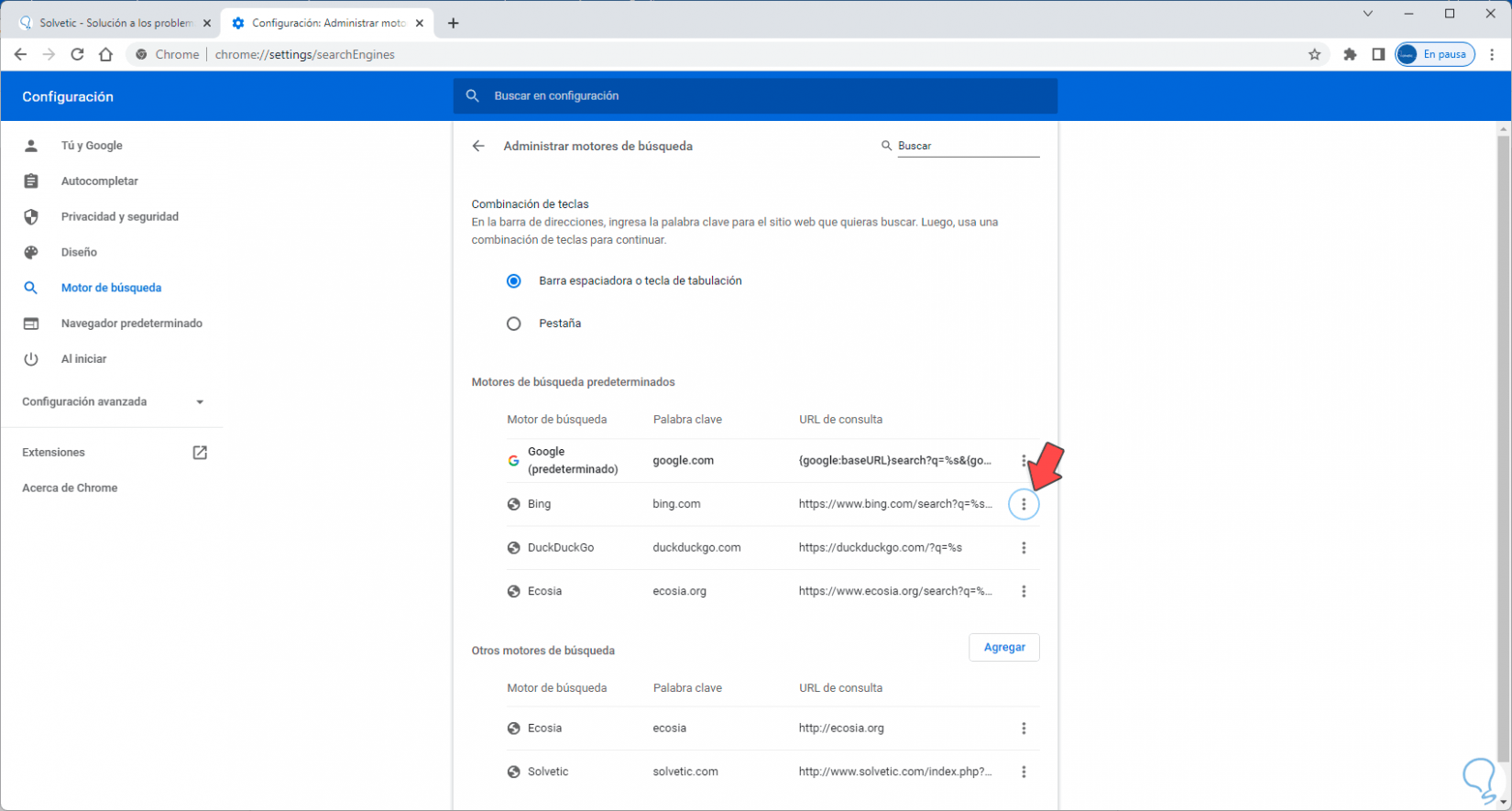Open more actions for ecosia keyword row

[1024, 729]
